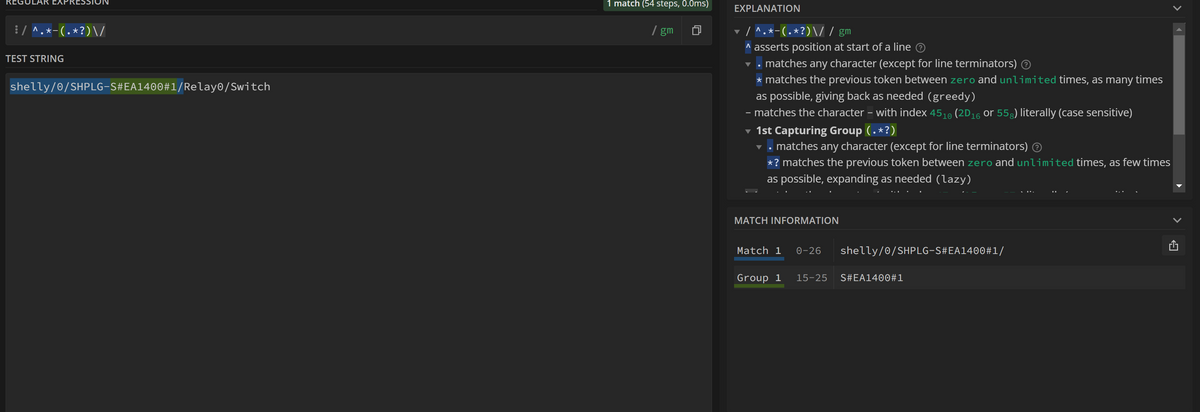Image resolution: width=1200 pixels, height=412 pixels.
Task: Click the Group 1 range '15-25'
Action: tap(812, 277)
